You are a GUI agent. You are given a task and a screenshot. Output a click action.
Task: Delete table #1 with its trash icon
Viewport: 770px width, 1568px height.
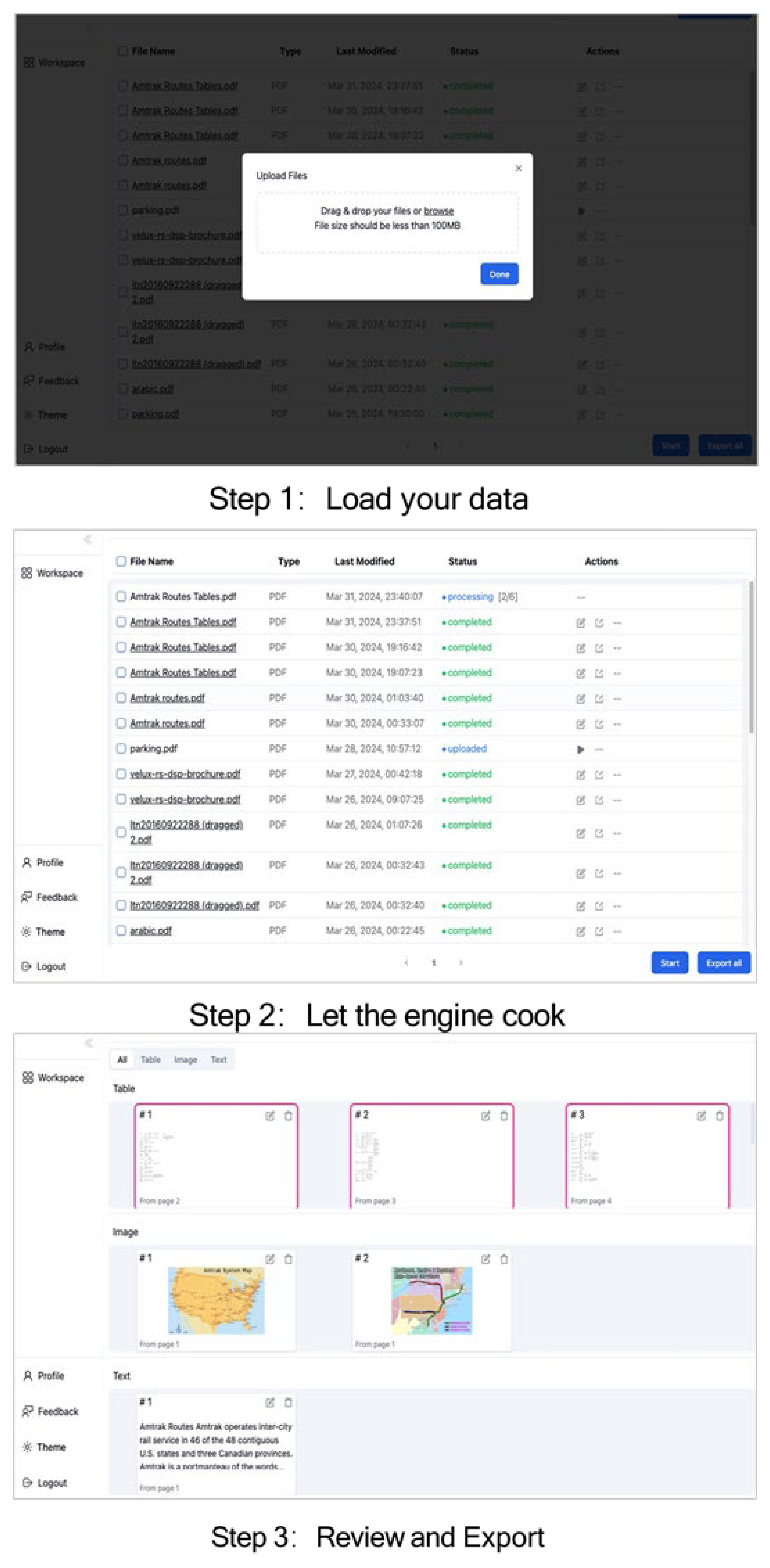point(288,1116)
